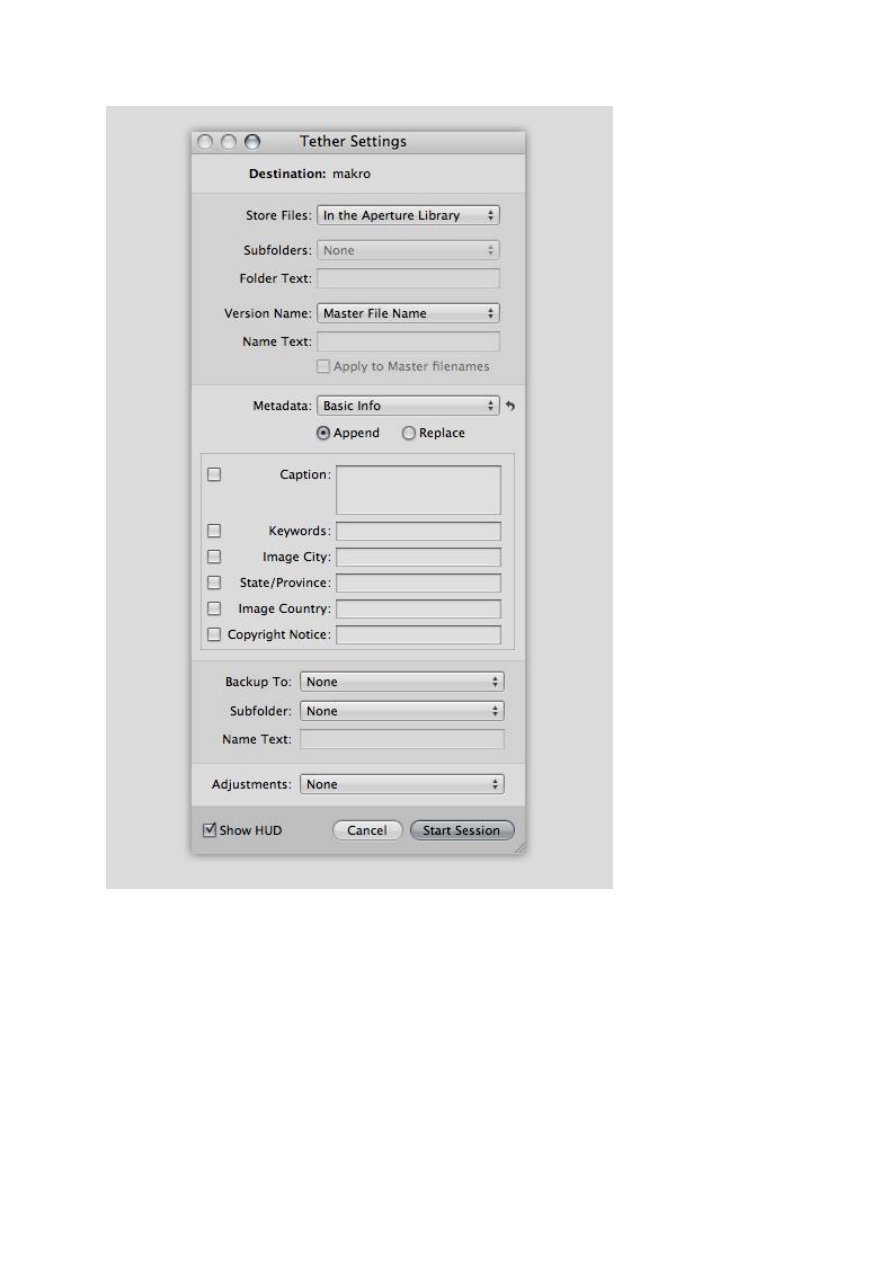Select the Append radio button
The width and height of the screenshot is (893, 1263).
coord(323,433)
